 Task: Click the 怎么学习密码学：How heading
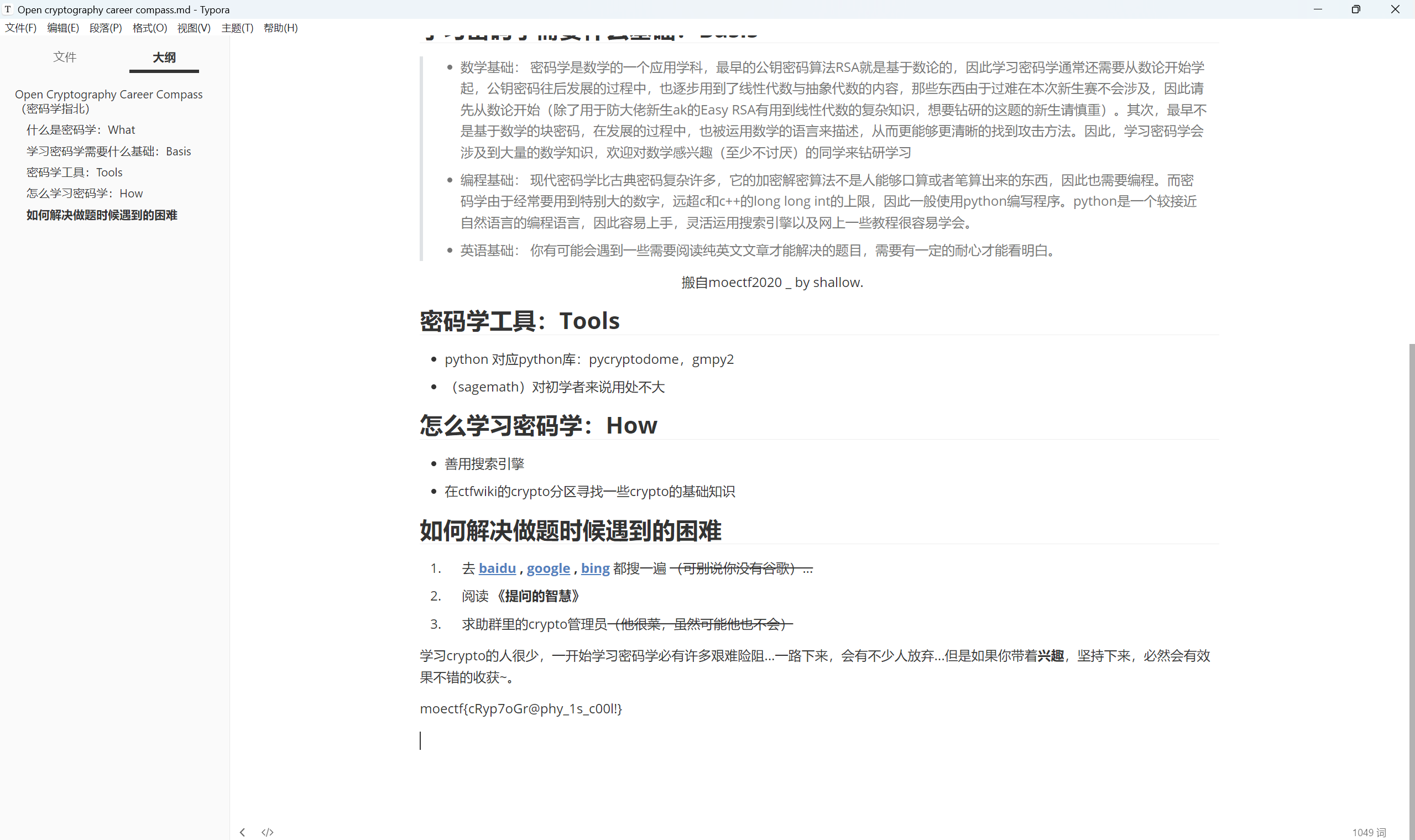tap(538, 425)
